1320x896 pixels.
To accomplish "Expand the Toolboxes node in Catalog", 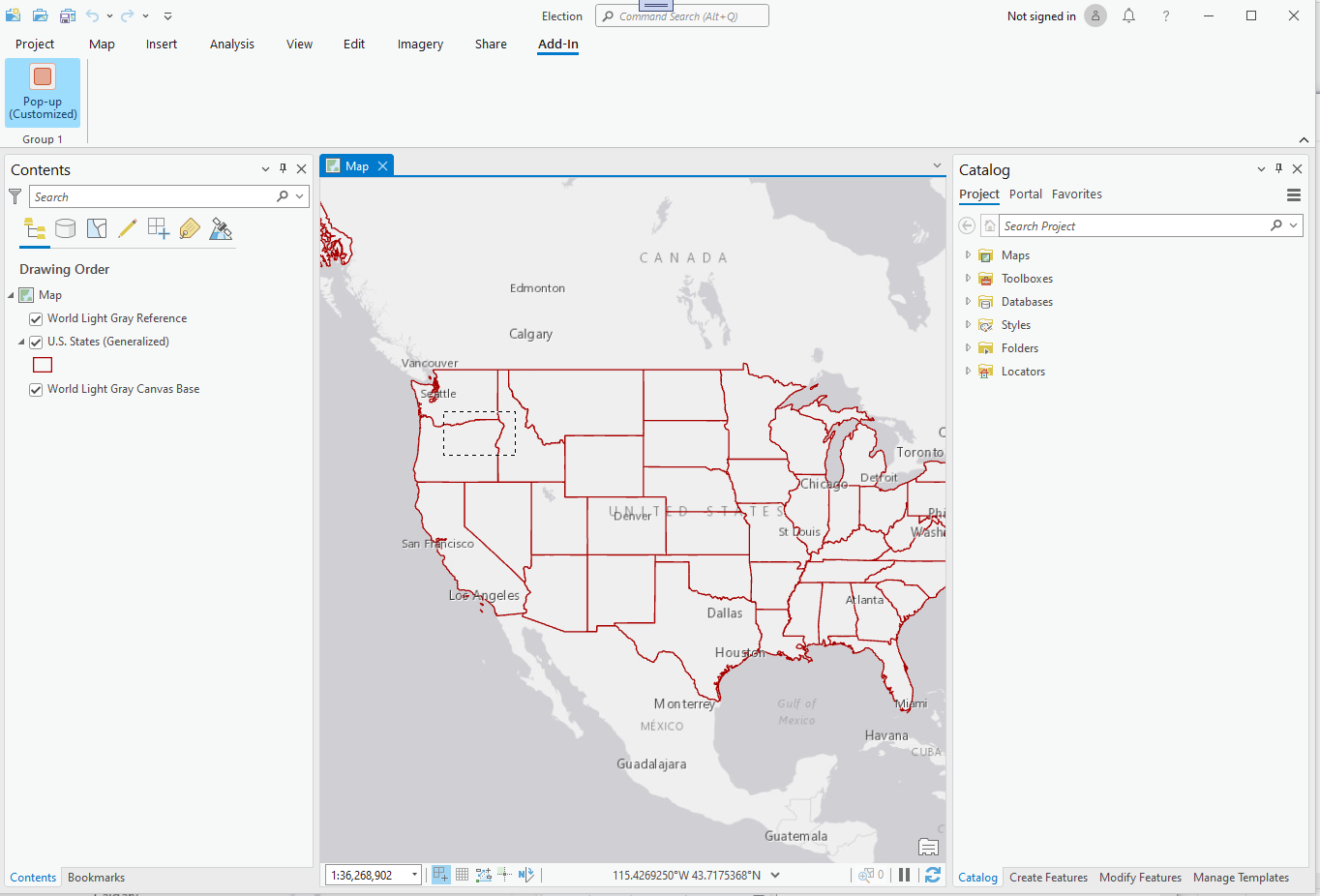I will (x=967, y=278).
